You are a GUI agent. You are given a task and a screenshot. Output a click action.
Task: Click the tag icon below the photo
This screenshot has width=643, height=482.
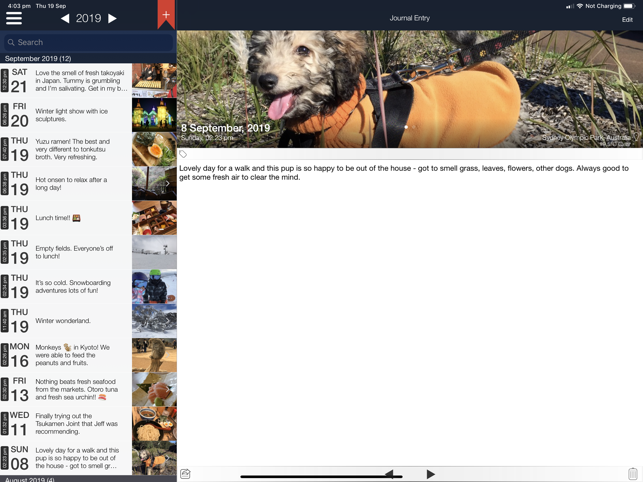tap(183, 154)
